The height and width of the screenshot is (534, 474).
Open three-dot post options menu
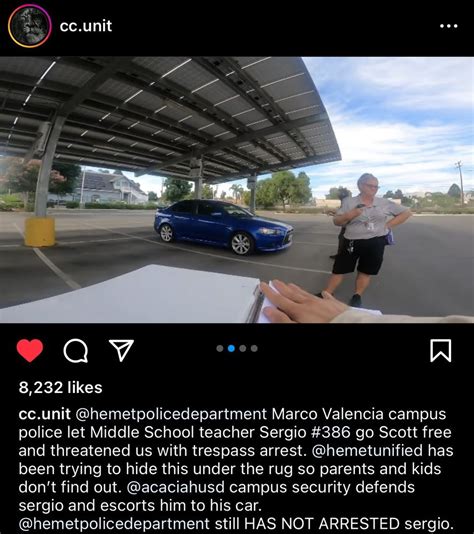click(x=448, y=26)
